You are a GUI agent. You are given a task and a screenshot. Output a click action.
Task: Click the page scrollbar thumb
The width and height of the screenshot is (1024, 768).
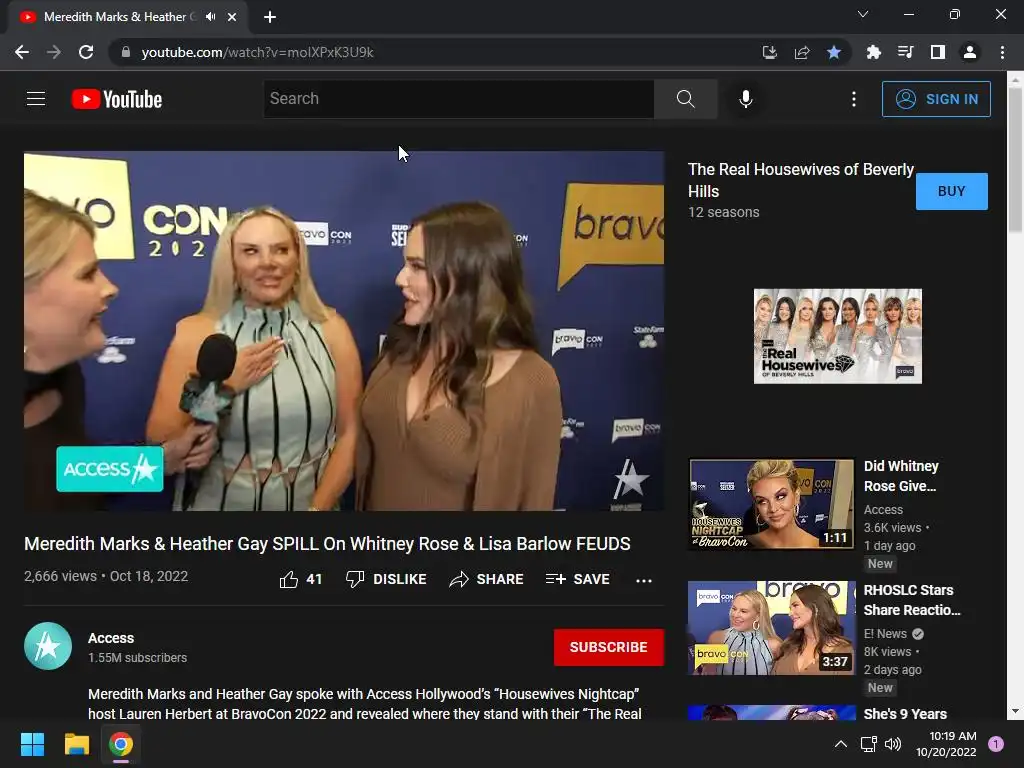[x=1014, y=160]
